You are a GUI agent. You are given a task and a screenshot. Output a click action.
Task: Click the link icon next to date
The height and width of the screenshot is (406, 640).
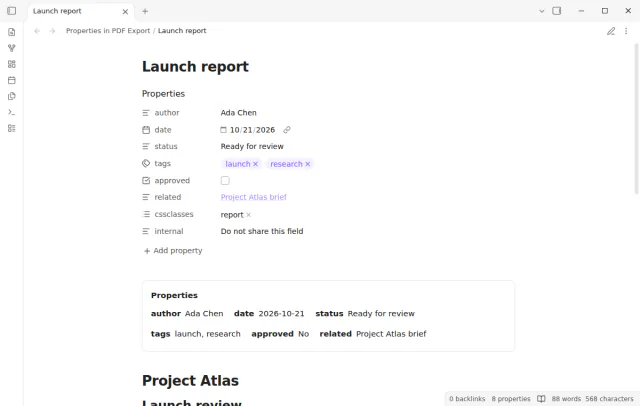point(287,130)
